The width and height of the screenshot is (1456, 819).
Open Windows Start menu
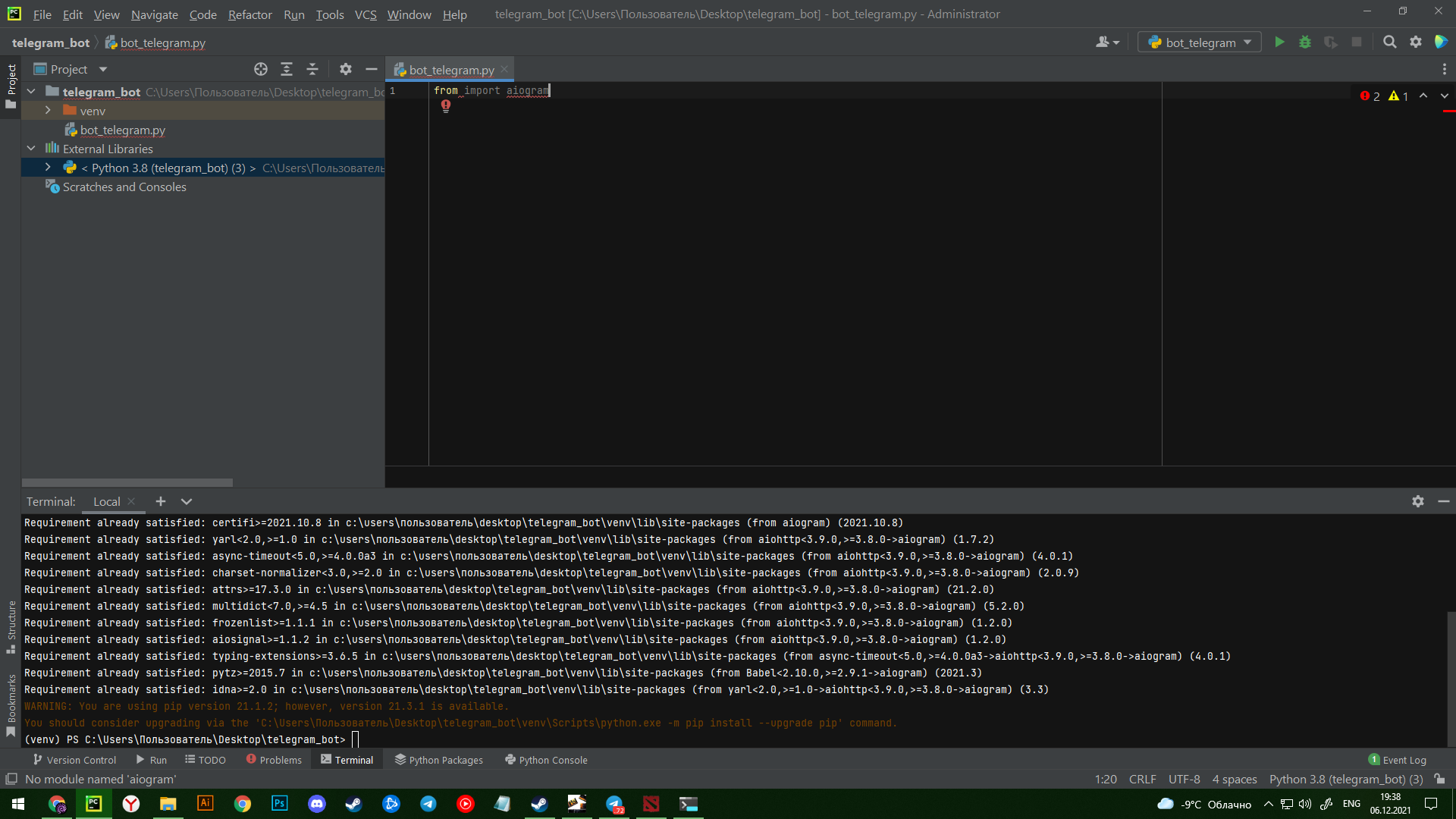[x=18, y=804]
